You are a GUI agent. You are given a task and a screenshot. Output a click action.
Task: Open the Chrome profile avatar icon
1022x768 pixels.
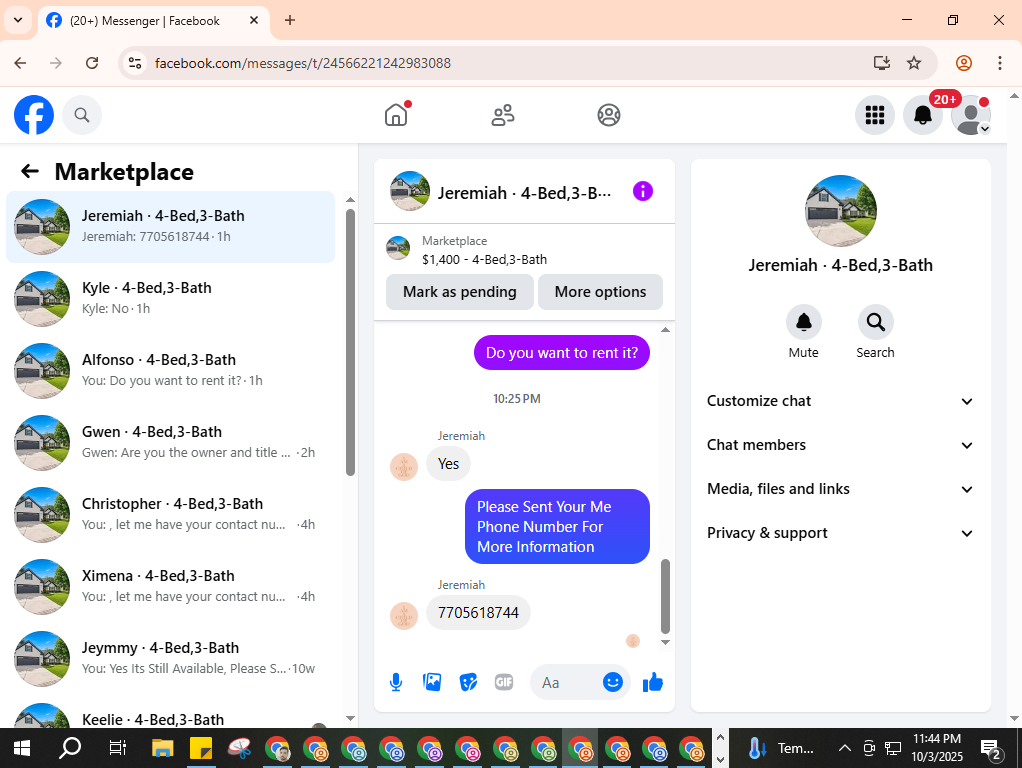[x=964, y=63]
